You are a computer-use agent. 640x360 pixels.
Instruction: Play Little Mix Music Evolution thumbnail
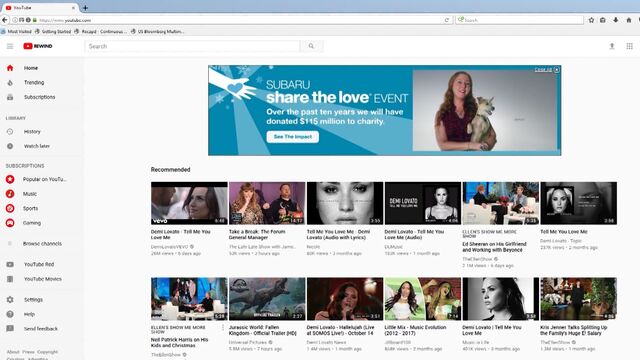point(423,299)
